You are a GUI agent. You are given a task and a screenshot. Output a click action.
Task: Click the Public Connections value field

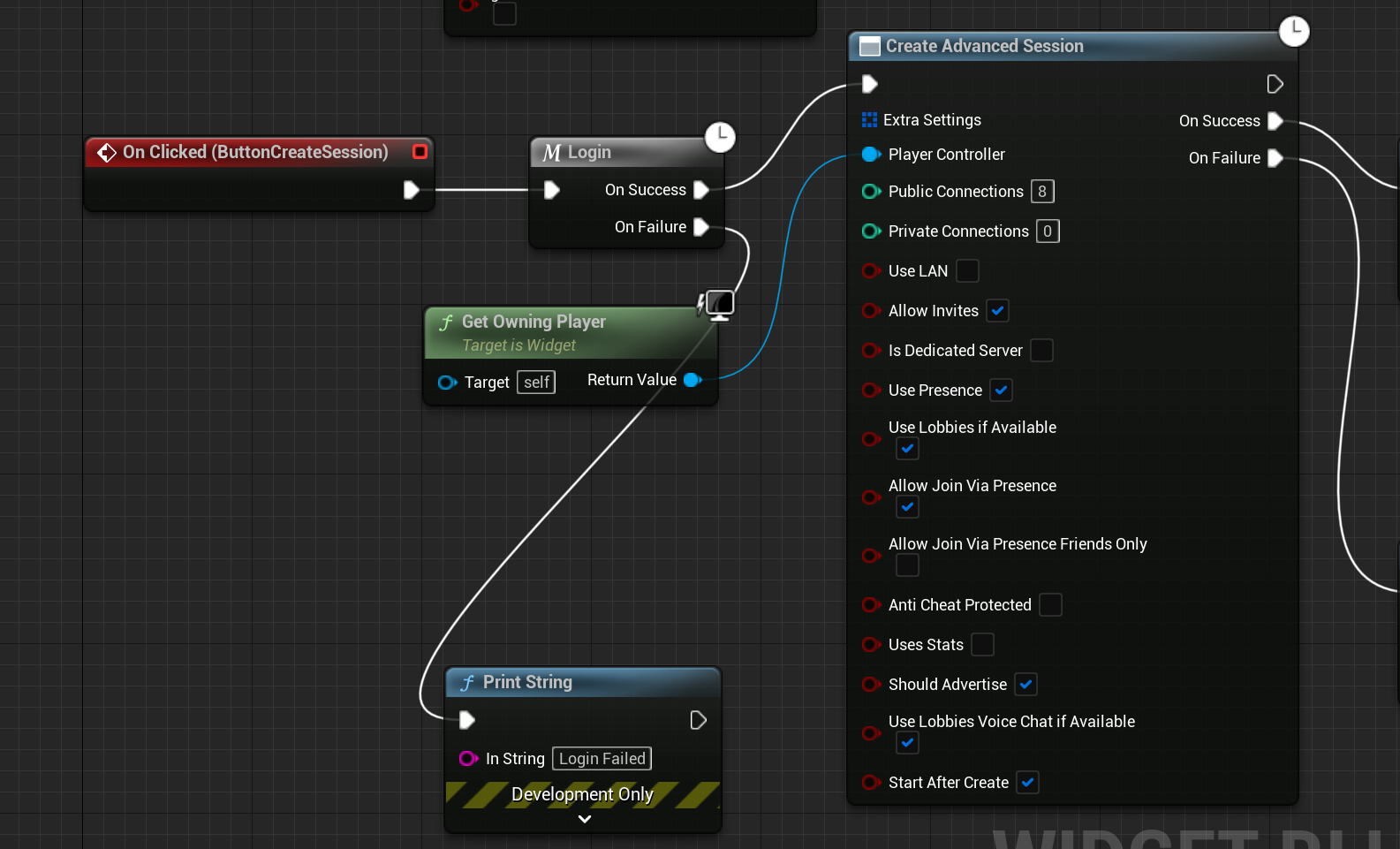coord(1042,192)
